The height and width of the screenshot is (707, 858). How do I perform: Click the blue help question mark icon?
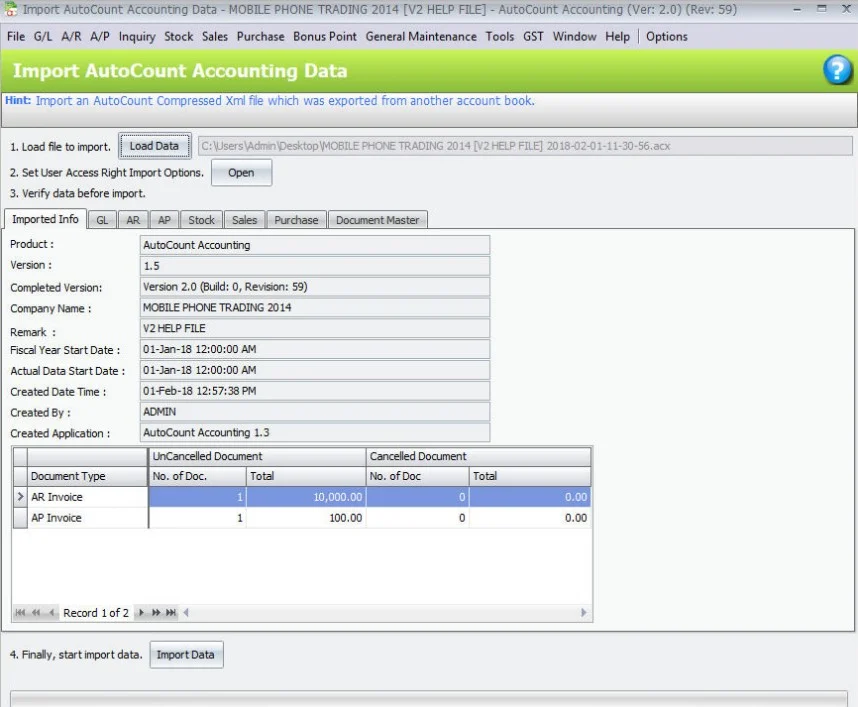tap(836, 70)
